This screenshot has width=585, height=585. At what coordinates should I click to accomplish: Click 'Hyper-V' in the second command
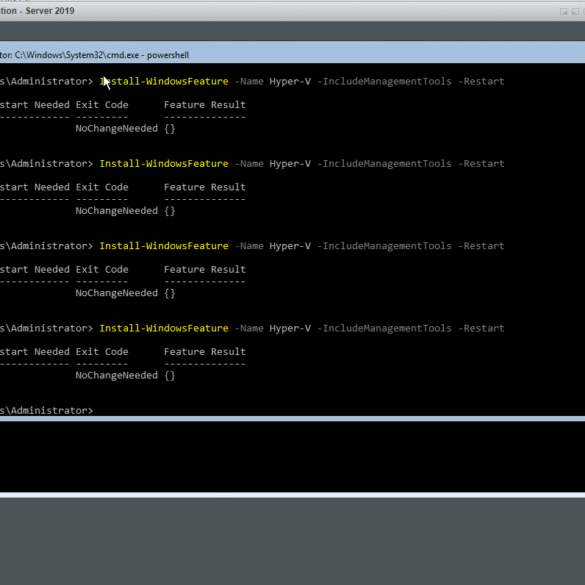pos(290,164)
